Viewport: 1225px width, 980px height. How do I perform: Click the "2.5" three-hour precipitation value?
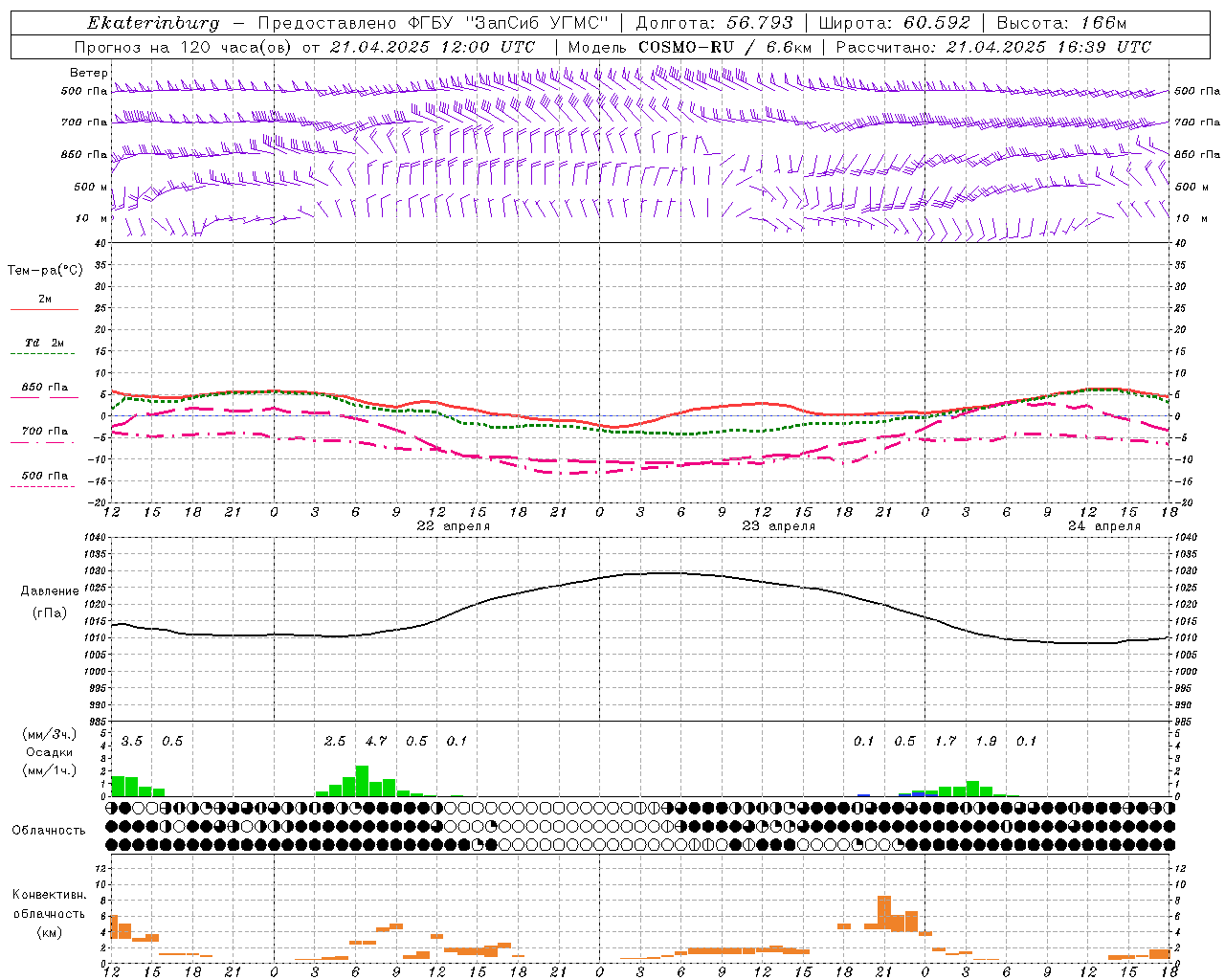pyautogui.click(x=335, y=742)
